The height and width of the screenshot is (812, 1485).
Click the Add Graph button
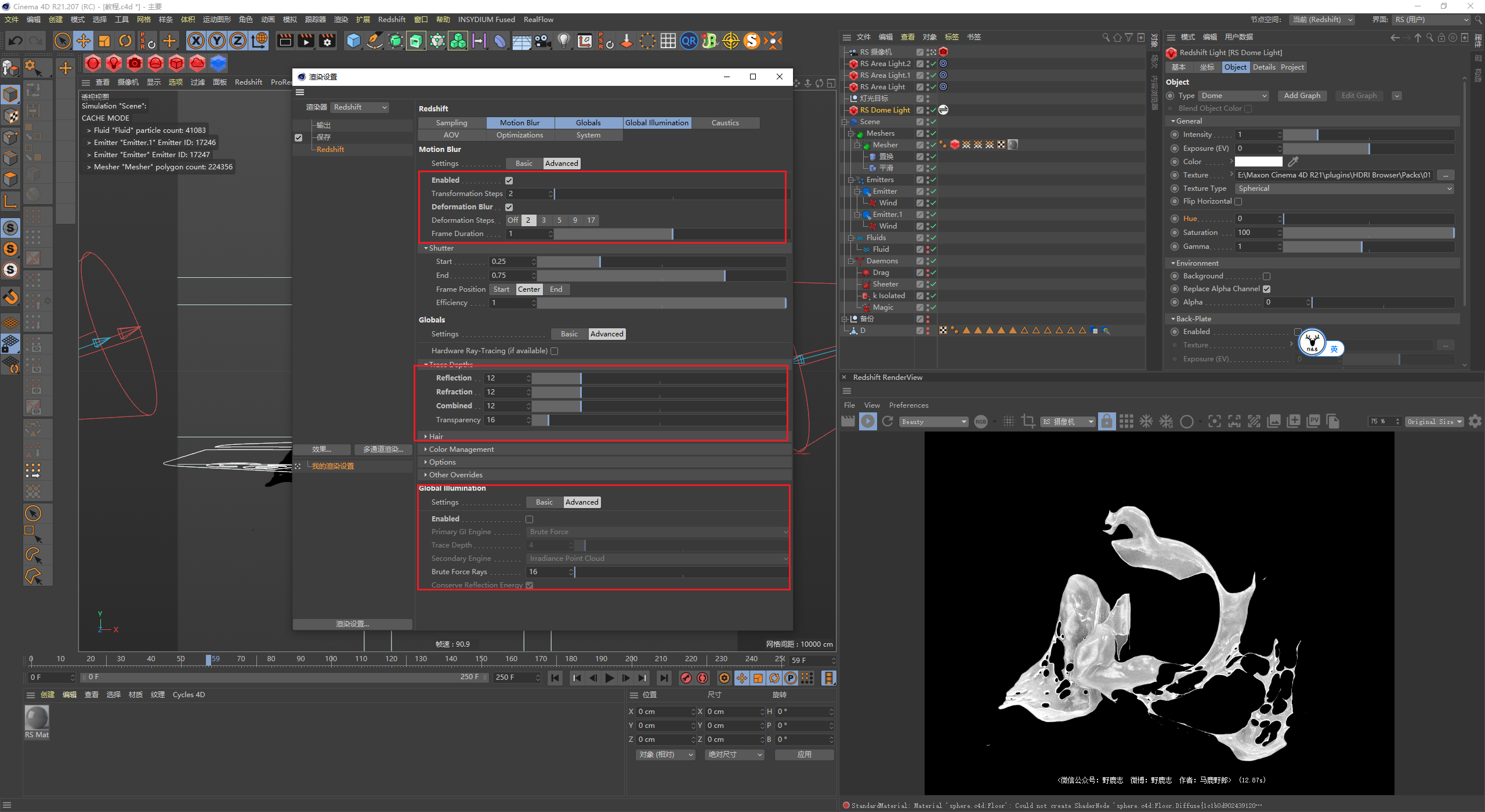pos(1302,96)
